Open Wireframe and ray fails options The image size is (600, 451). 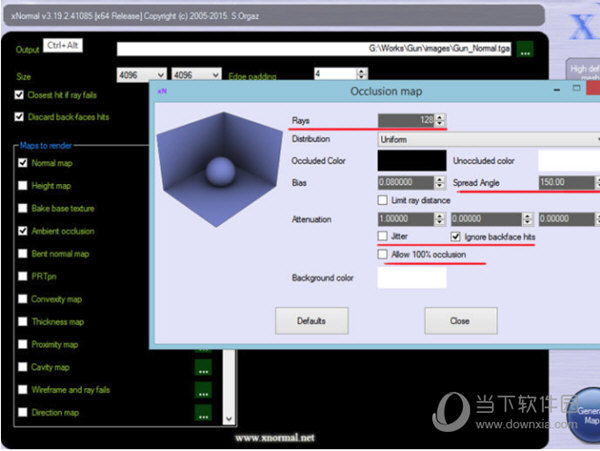click(x=203, y=390)
